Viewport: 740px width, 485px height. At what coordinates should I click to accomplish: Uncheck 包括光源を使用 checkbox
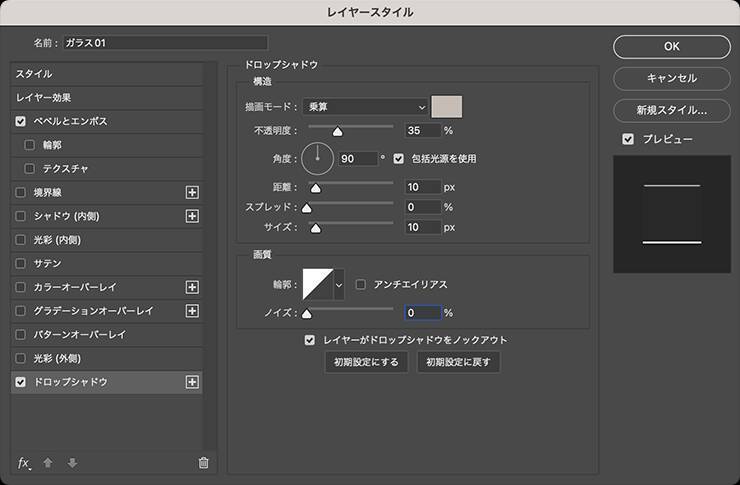tap(399, 158)
